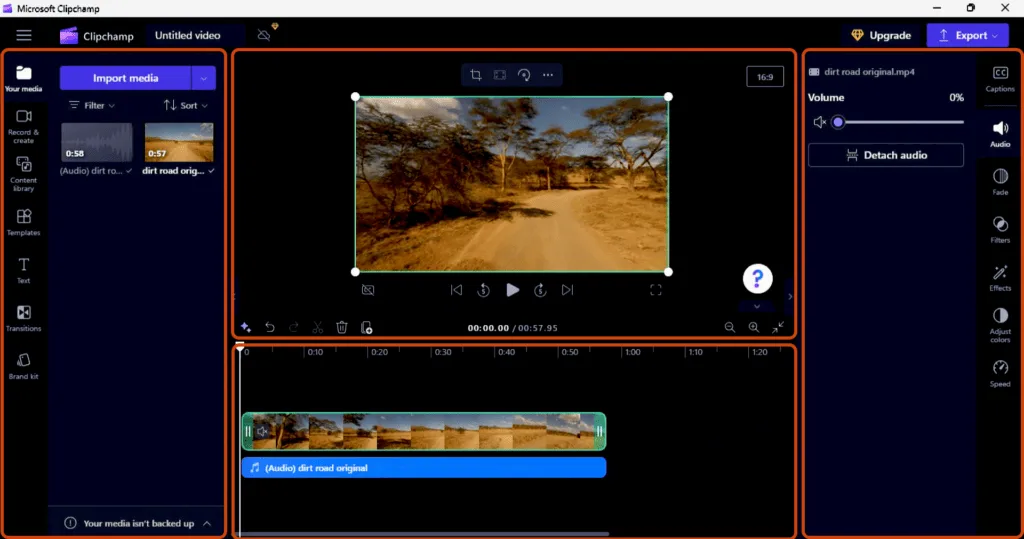Rewind 5 seconds
Image resolution: width=1024 pixels, height=539 pixels.
484,290
